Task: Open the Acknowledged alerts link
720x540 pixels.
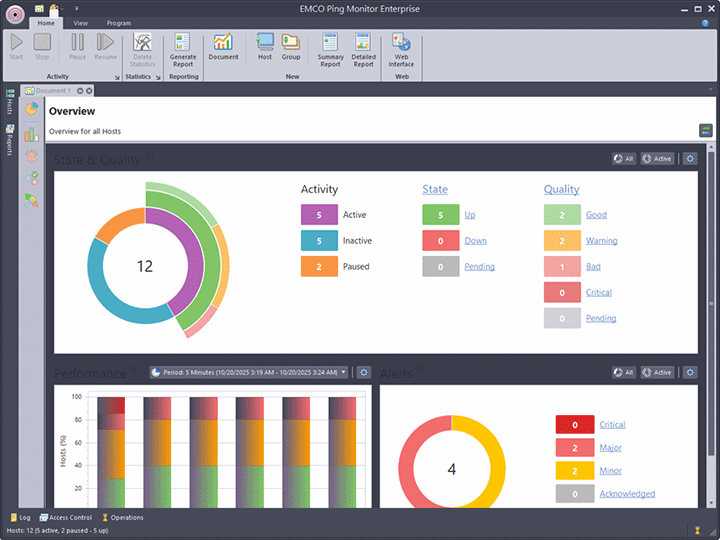Action: coord(627,494)
